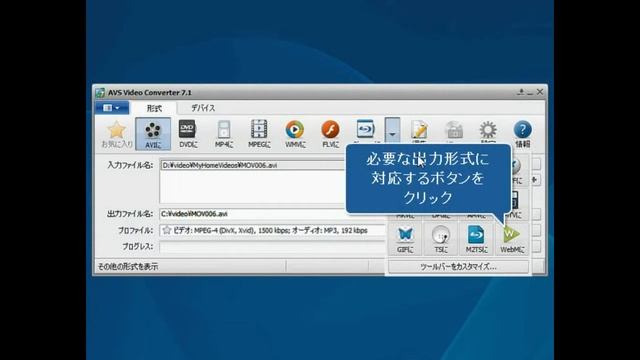The image size is (640, 360).
Task: Switch to the 形式 tab
Action: click(154, 108)
